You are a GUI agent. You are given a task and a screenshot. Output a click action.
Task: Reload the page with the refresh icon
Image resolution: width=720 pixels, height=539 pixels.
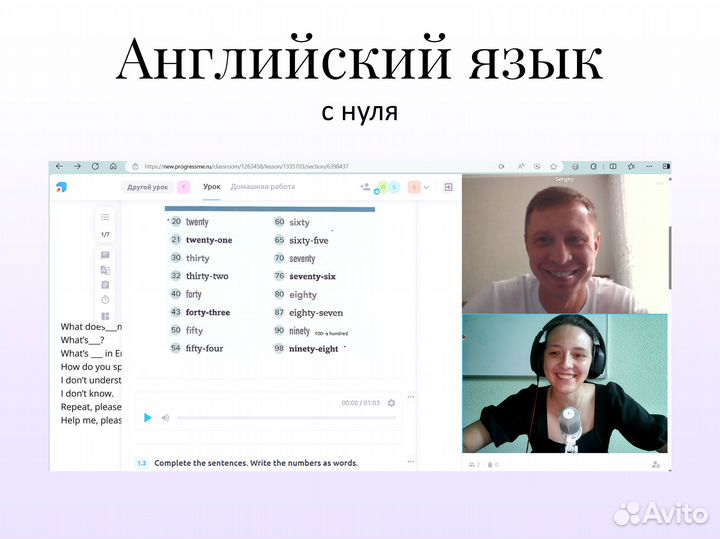pos(95,166)
